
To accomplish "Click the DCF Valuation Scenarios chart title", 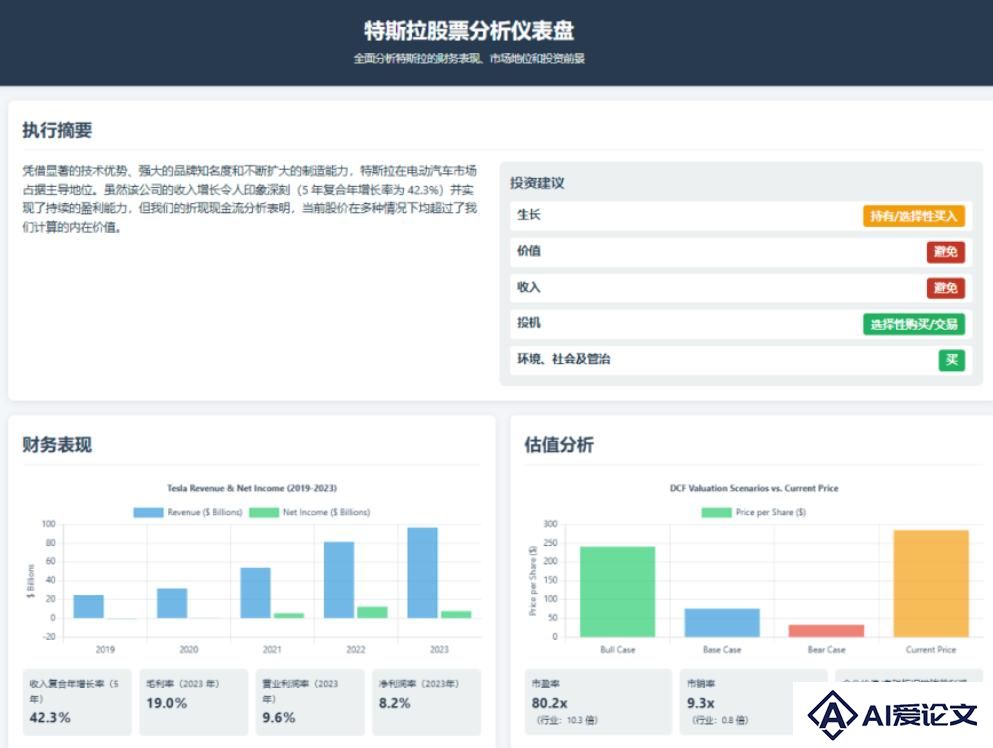I will coord(754,488).
